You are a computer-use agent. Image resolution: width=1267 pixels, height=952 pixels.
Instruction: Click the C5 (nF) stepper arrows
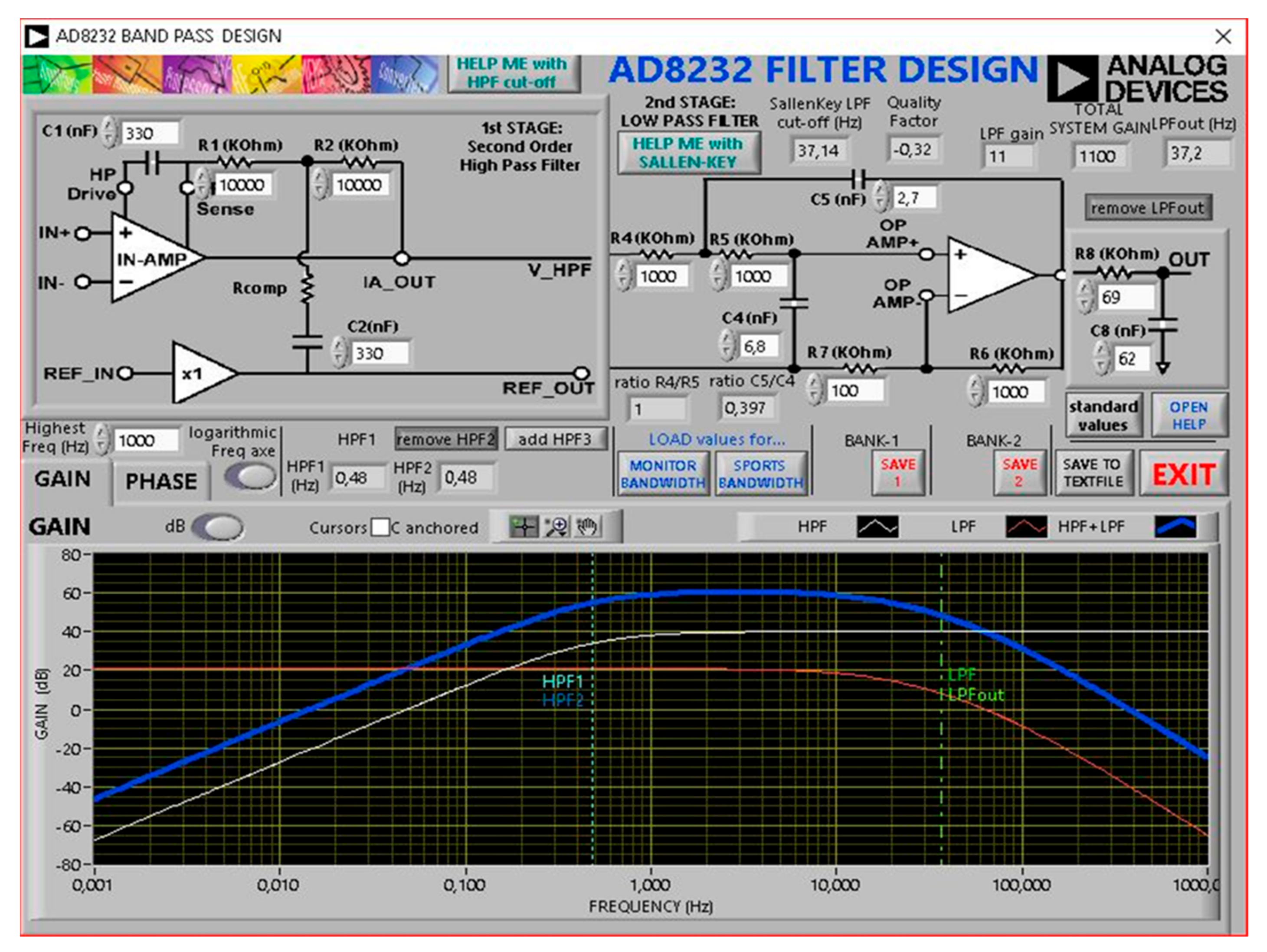pyautogui.click(x=881, y=197)
